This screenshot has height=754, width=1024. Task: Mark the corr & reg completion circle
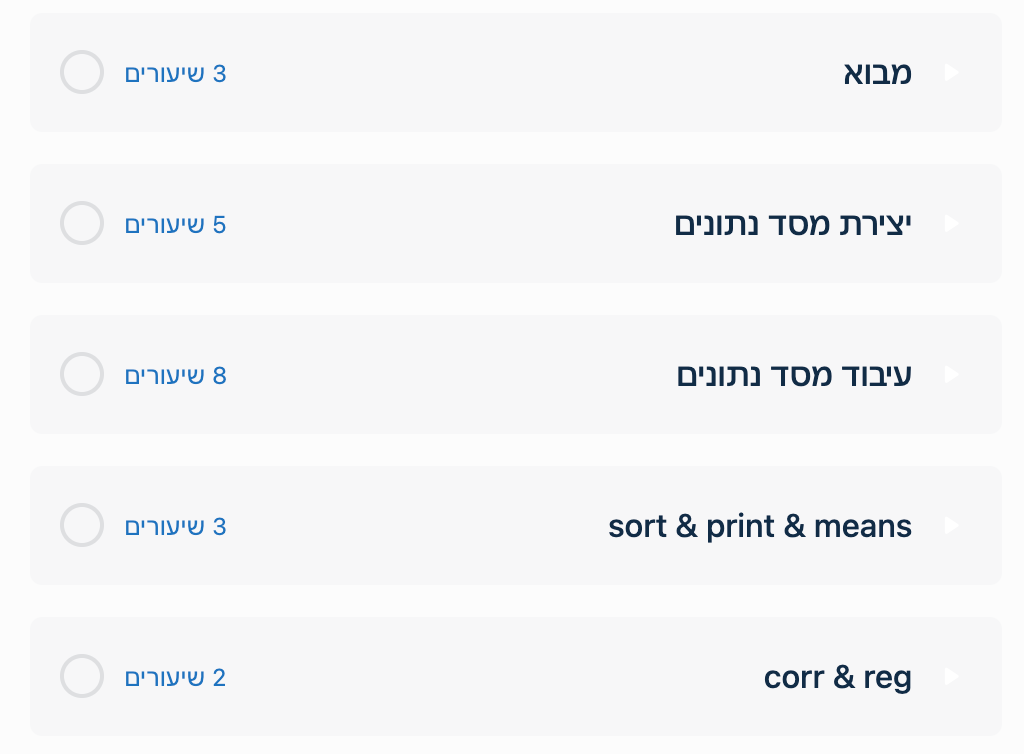click(82, 677)
